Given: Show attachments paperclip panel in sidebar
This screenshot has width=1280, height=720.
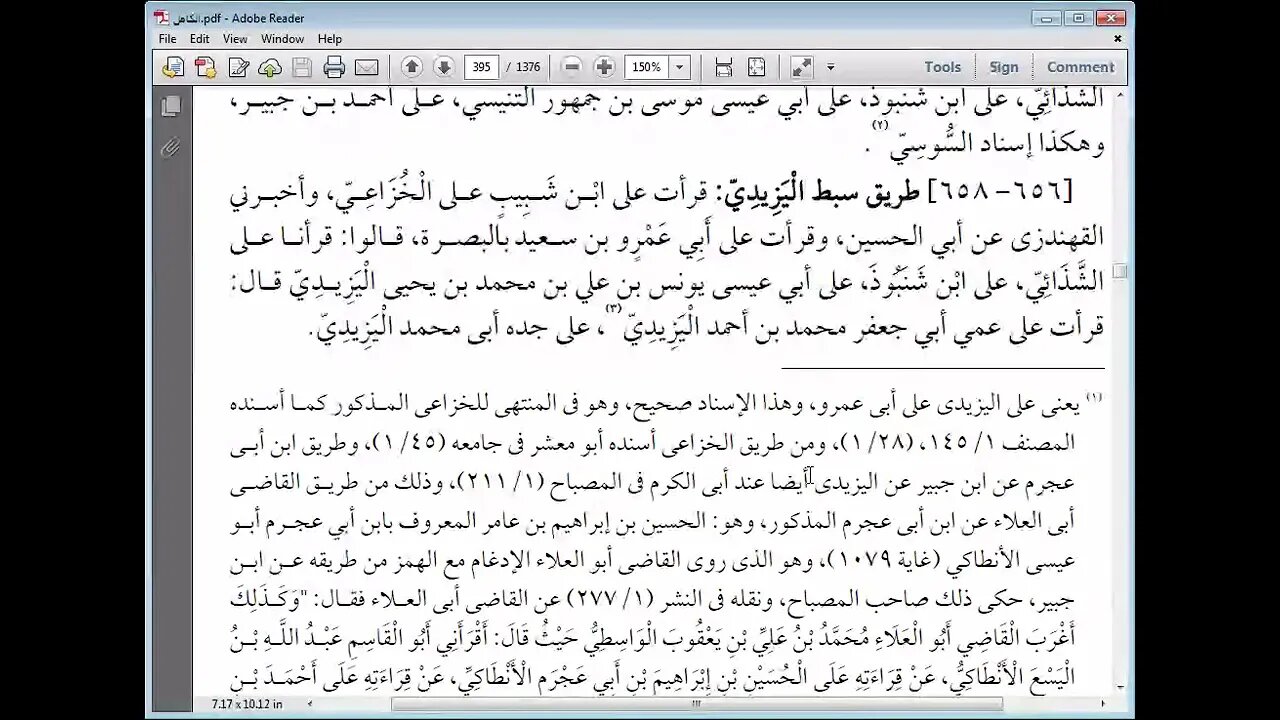Looking at the screenshot, I should pyautogui.click(x=171, y=148).
